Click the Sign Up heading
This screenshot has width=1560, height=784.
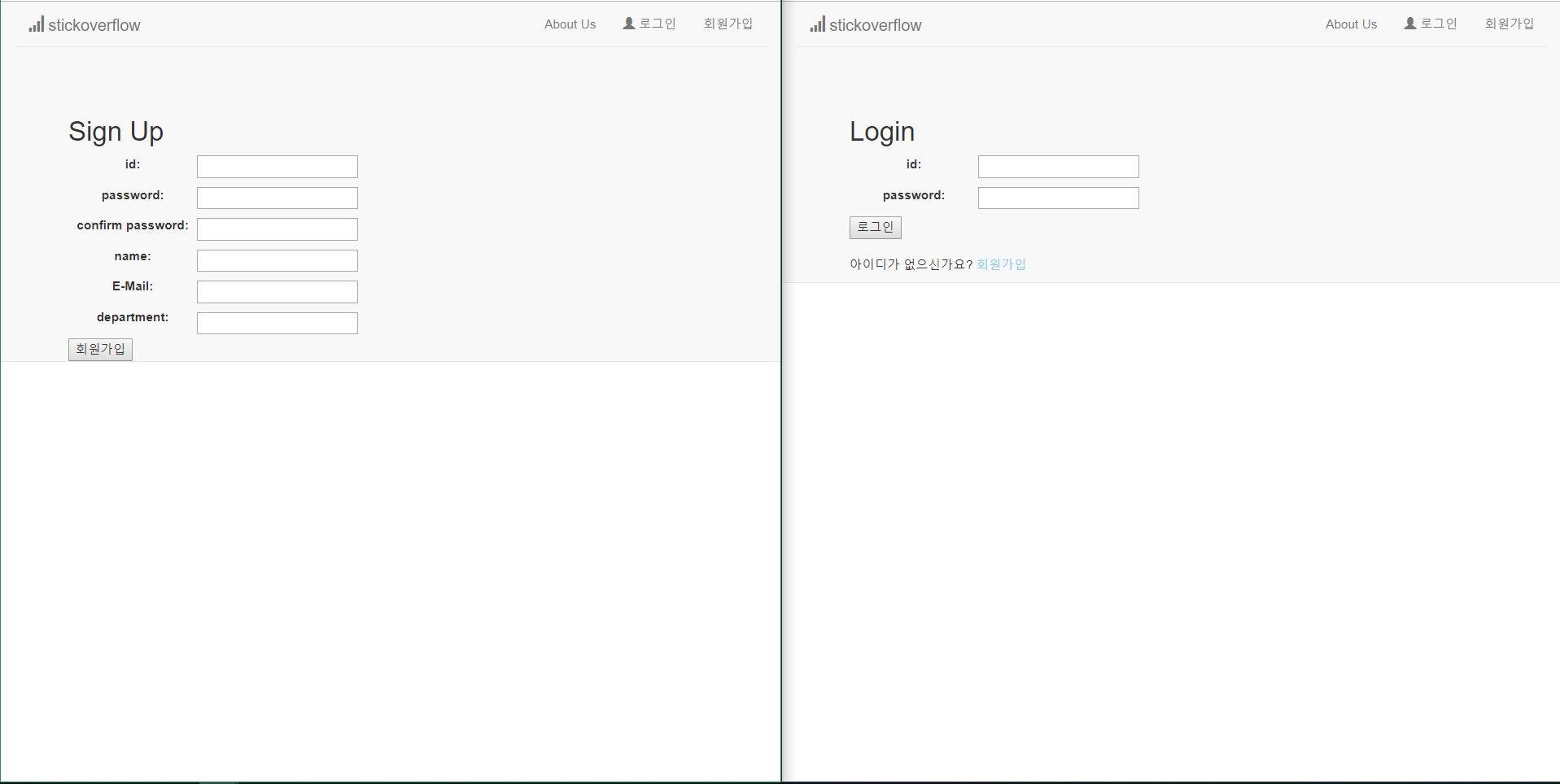pos(116,132)
